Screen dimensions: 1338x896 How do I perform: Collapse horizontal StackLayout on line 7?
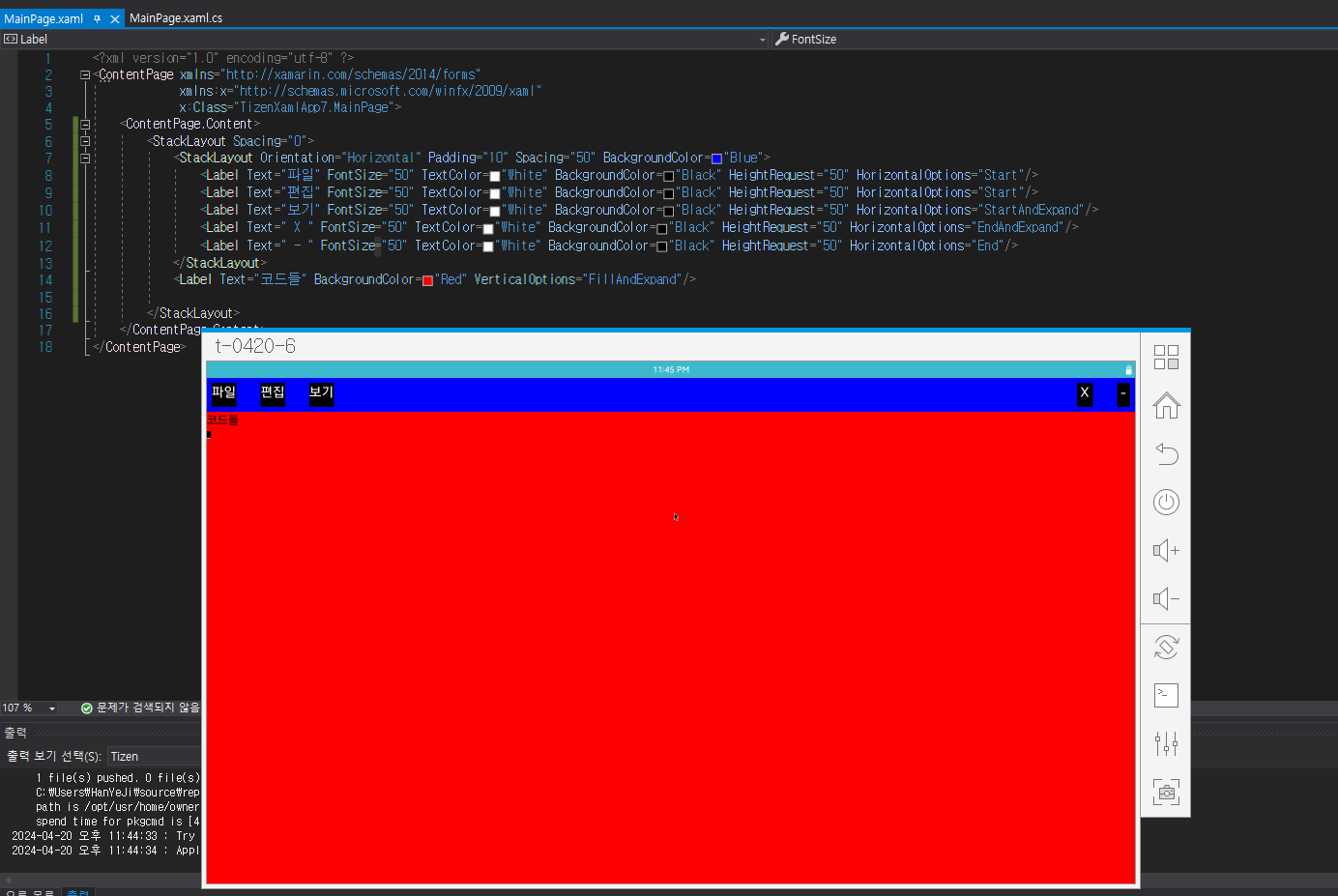(x=85, y=158)
